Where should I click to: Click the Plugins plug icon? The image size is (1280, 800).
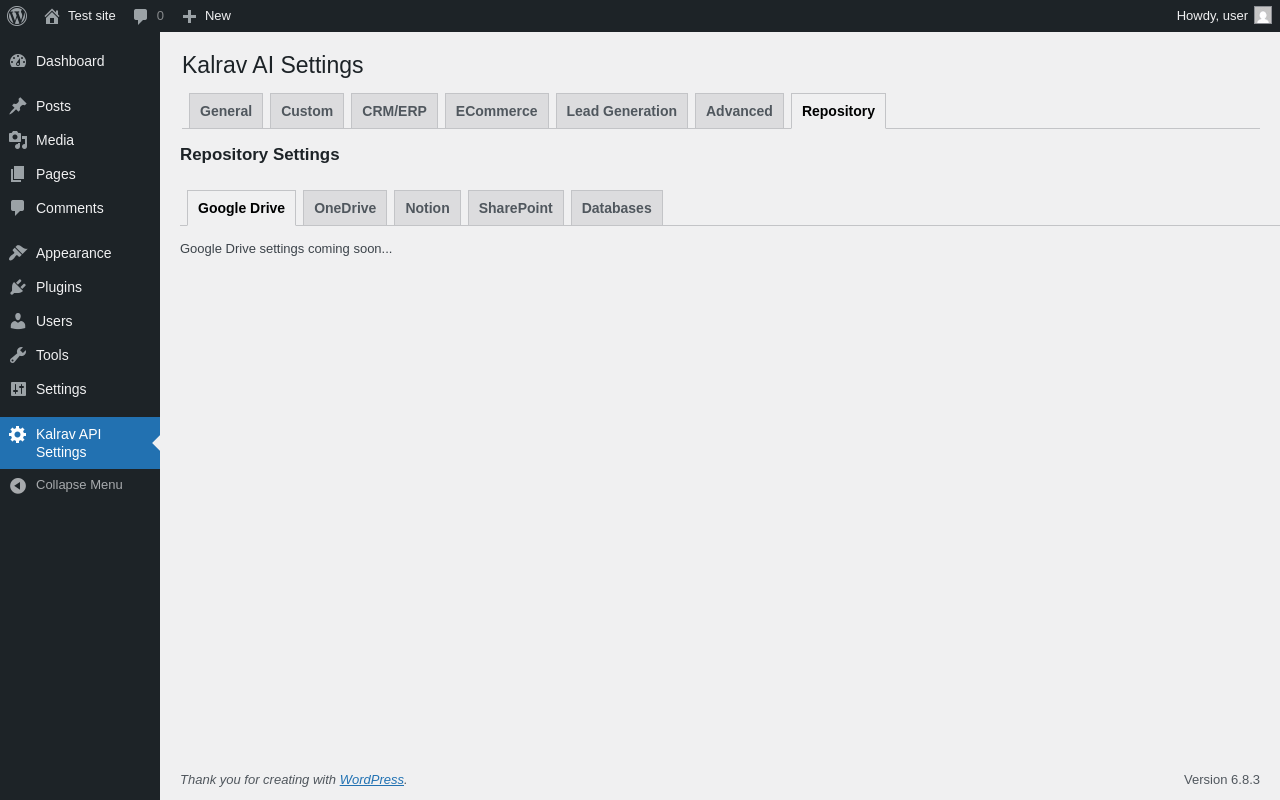[x=18, y=287]
